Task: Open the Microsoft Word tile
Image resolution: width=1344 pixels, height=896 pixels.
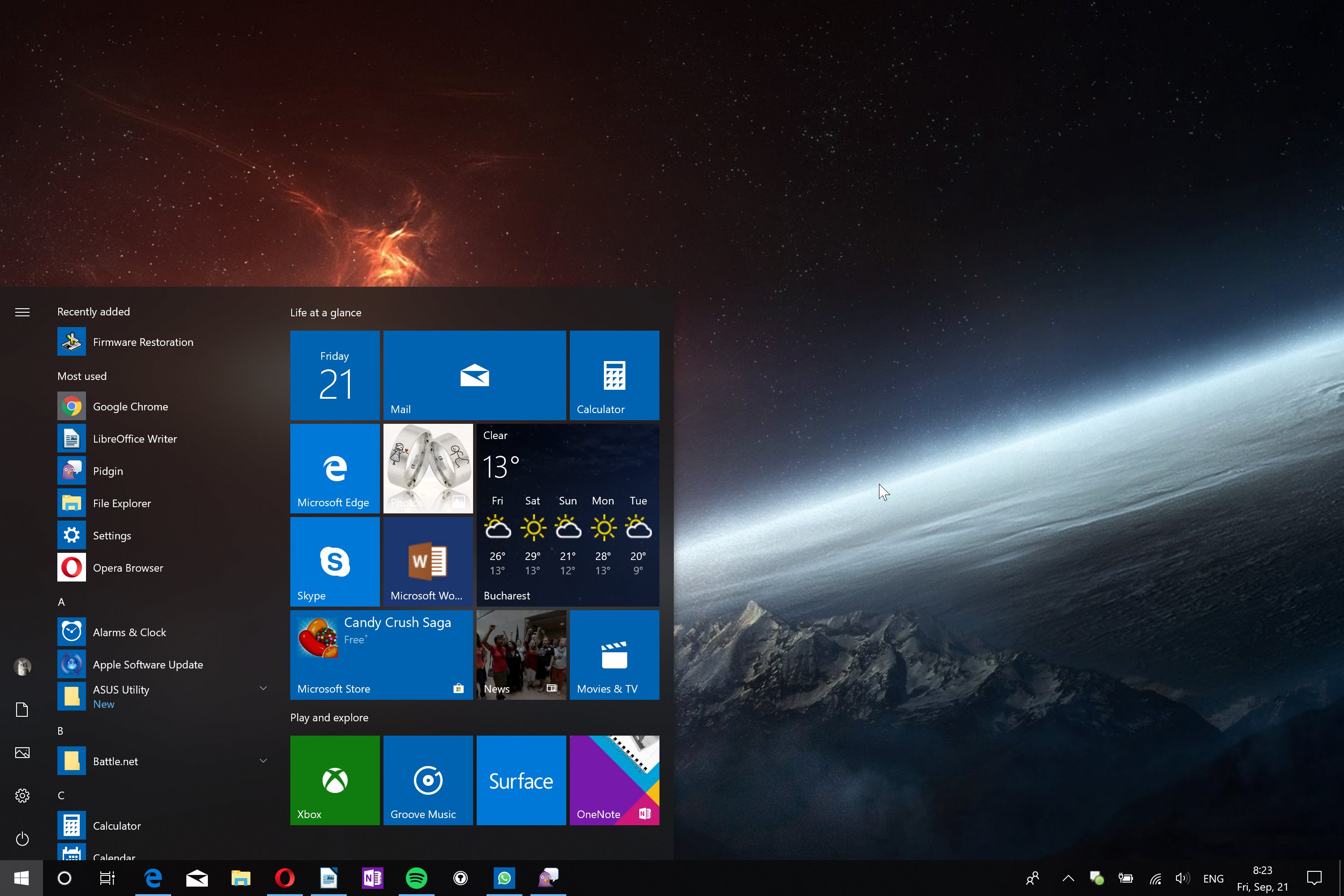Action: pos(428,562)
